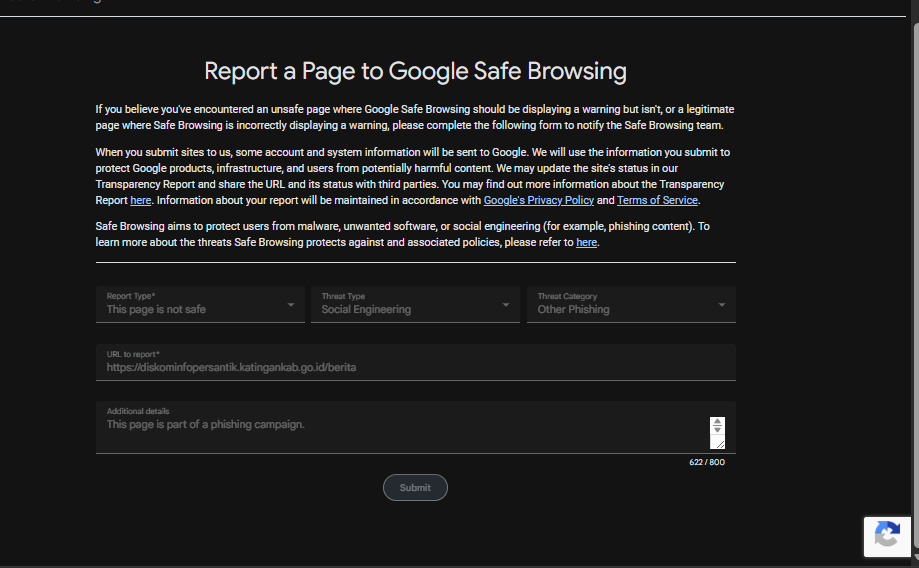The width and height of the screenshot is (919, 568).
Task: Click the 622 / 800 character counter
Action: coord(707,462)
